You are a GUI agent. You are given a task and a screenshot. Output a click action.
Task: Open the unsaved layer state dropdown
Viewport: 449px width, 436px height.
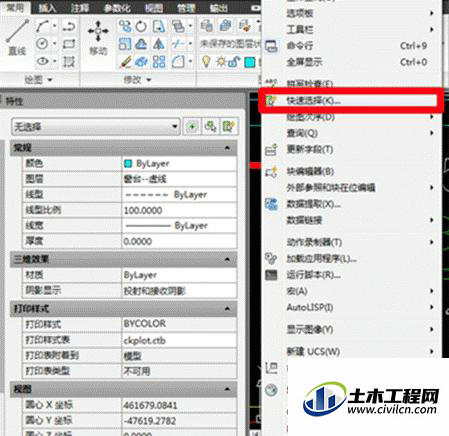[230, 44]
